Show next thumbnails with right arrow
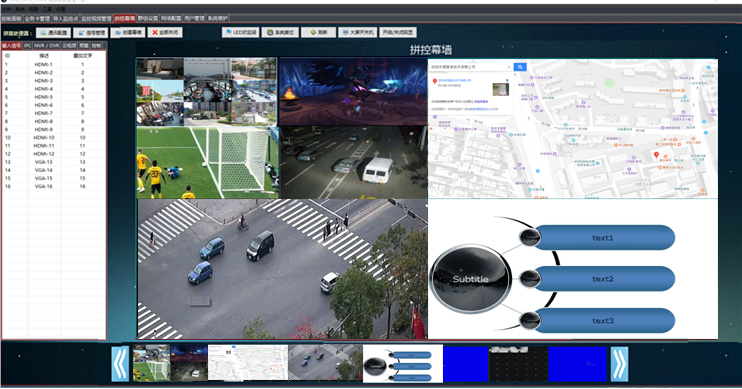 point(619,364)
